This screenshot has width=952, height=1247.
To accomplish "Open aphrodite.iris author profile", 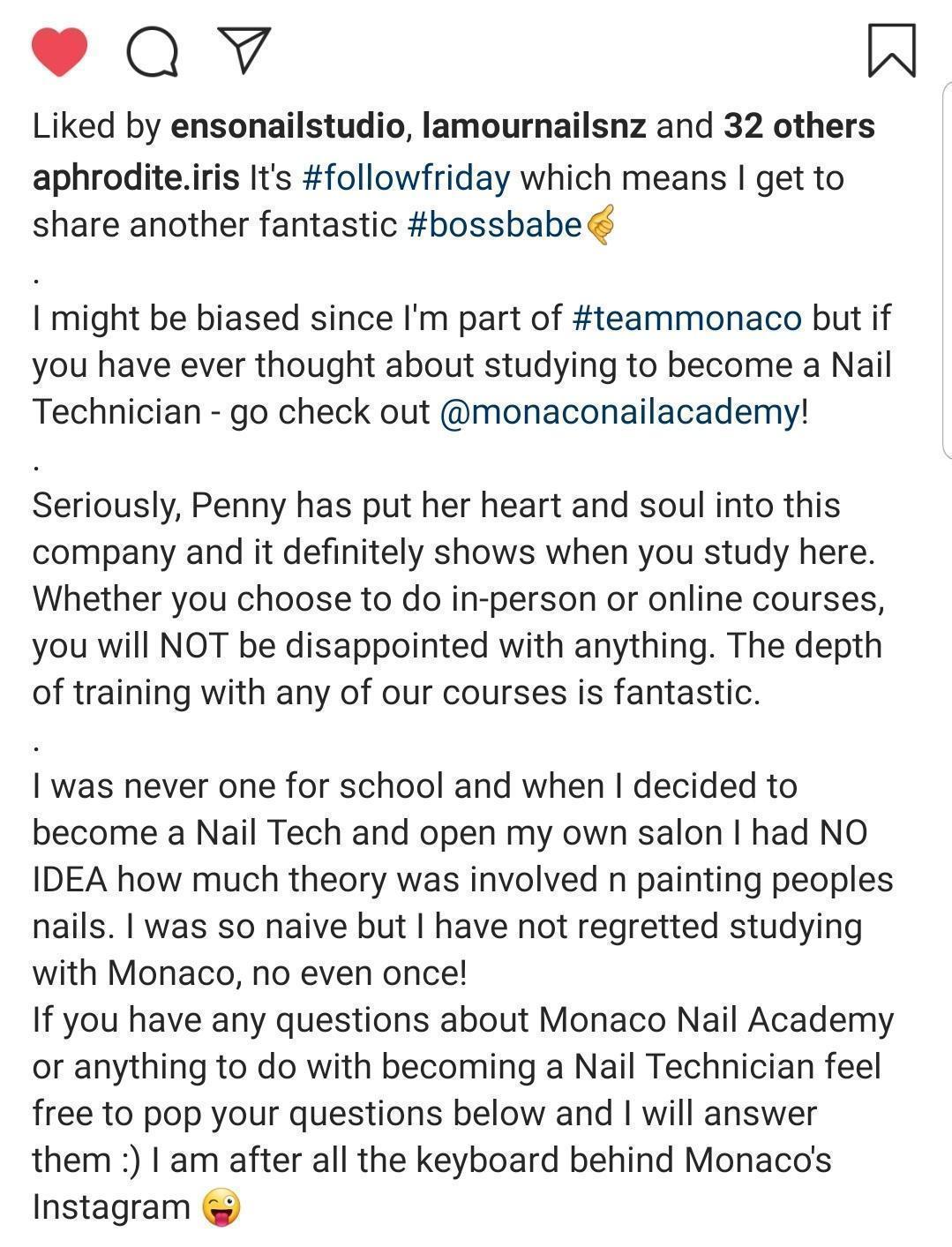I will pyautogui.click(x=136, y=178).
